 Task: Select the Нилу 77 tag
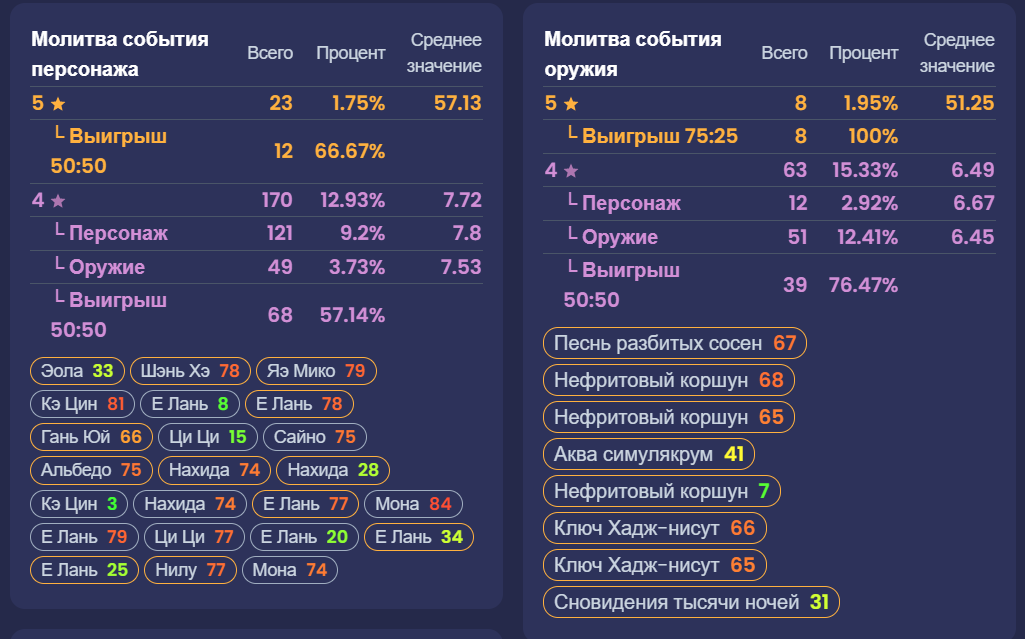191,570
